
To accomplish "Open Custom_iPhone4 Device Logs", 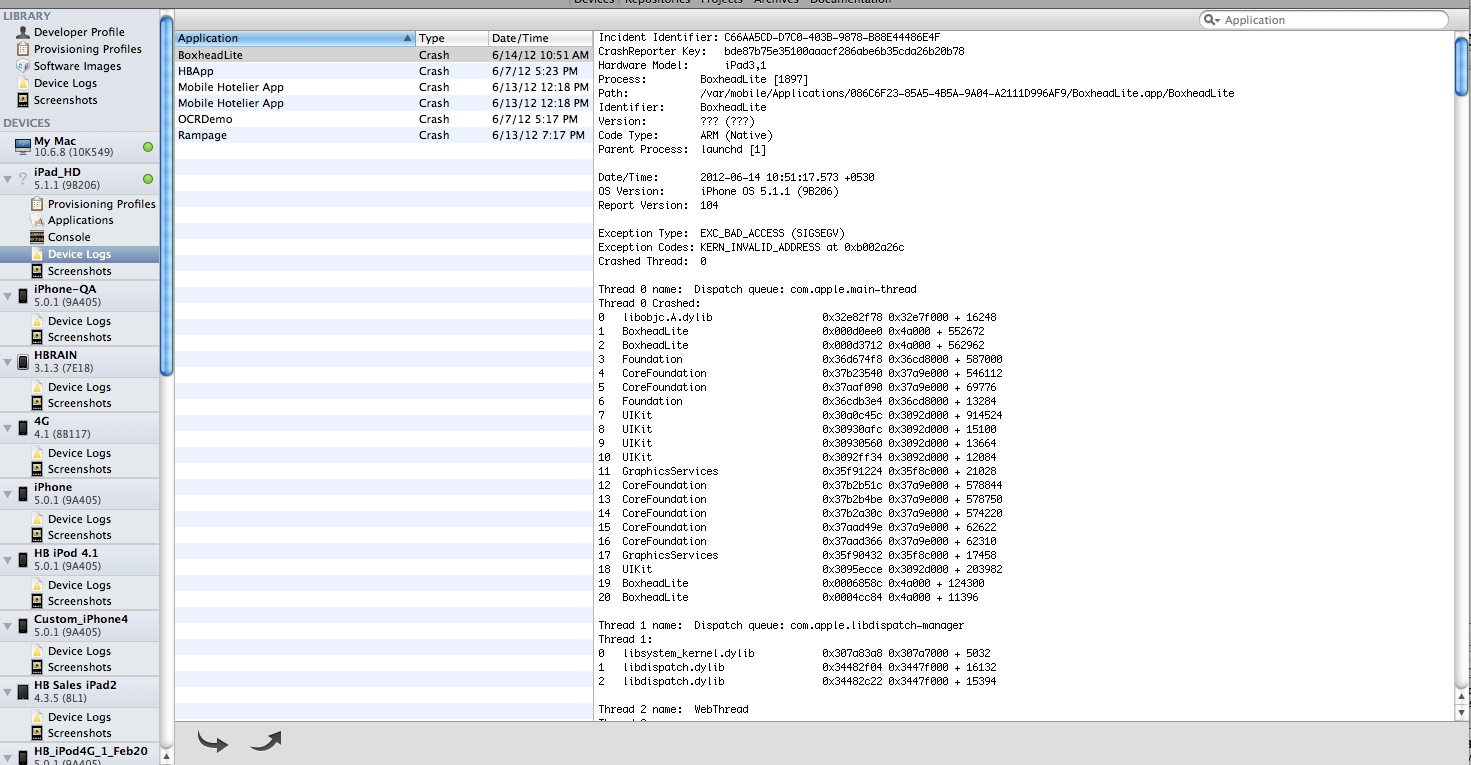I will point(79,651).
